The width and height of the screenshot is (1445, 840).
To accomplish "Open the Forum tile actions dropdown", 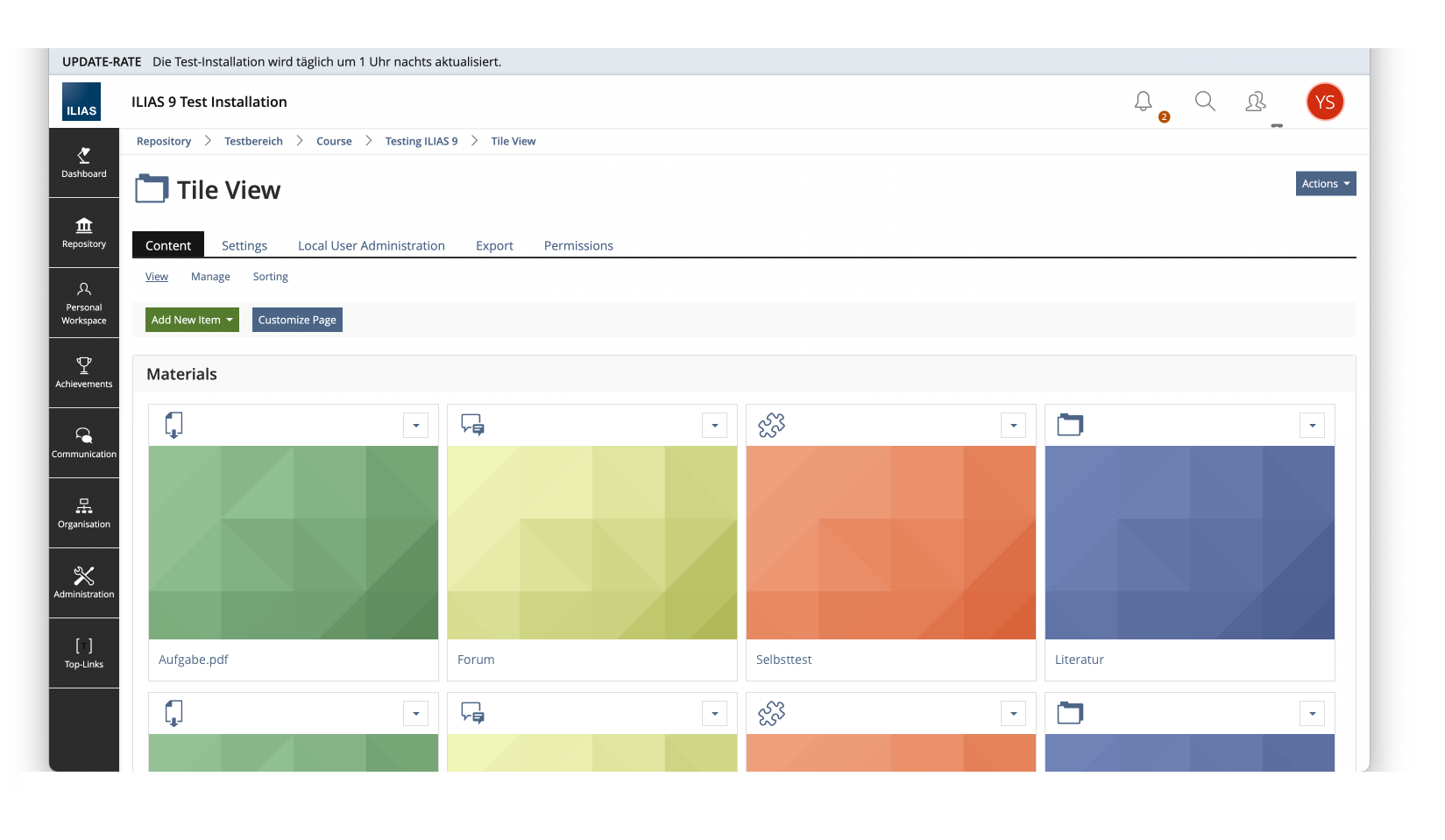I will 715,426.
